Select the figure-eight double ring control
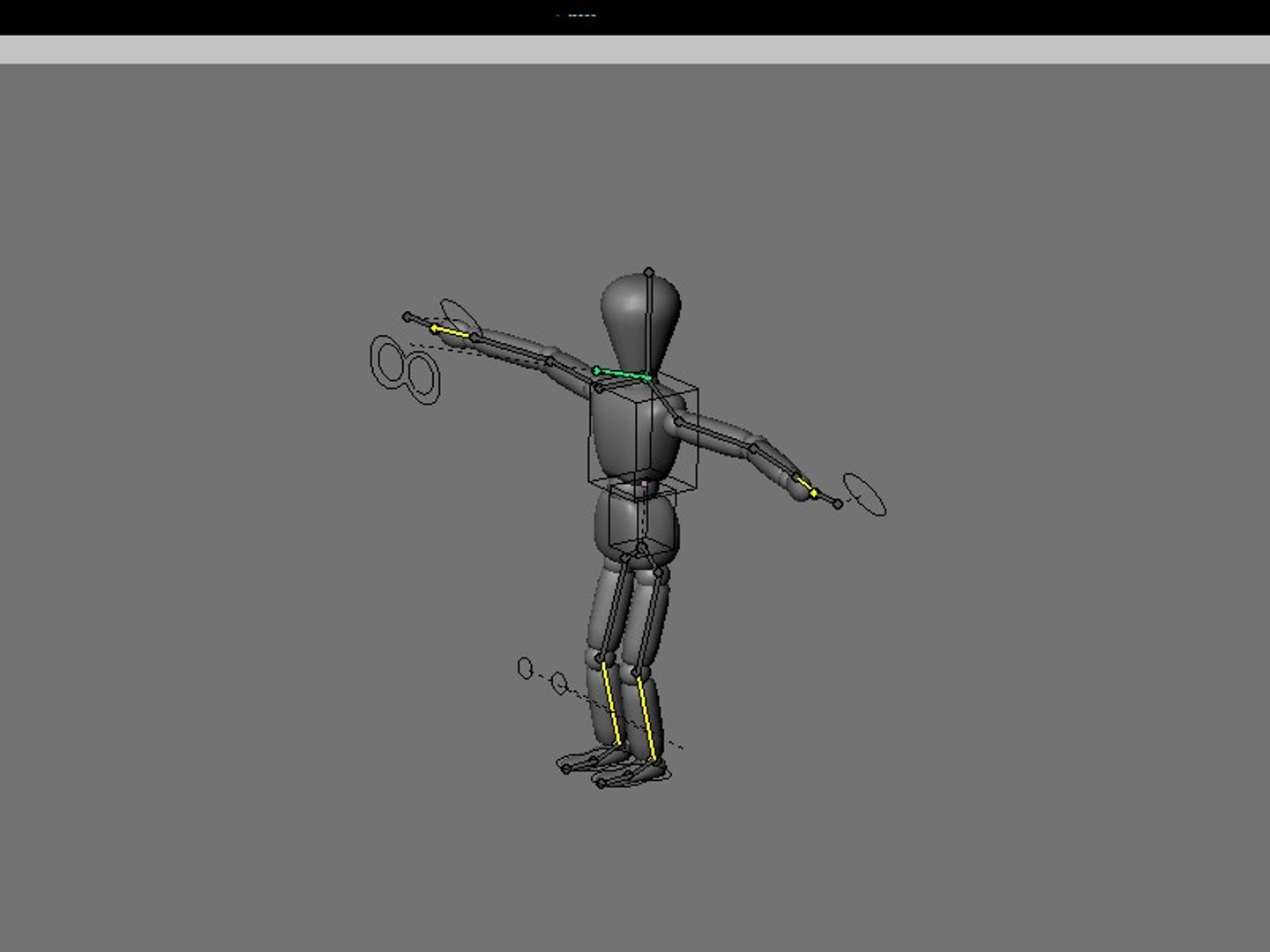This screenshot has width=1270, height=952. (x=405, y=369)
